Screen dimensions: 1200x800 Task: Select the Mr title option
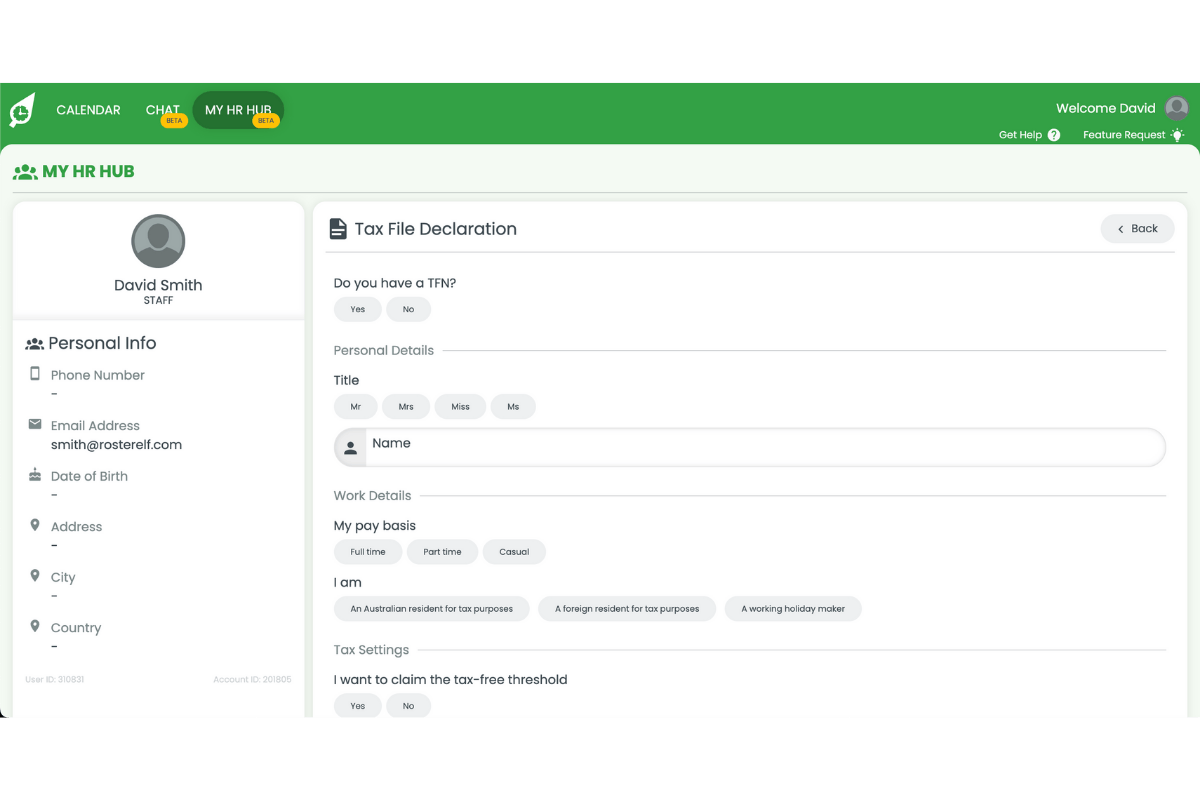(355, 406)
